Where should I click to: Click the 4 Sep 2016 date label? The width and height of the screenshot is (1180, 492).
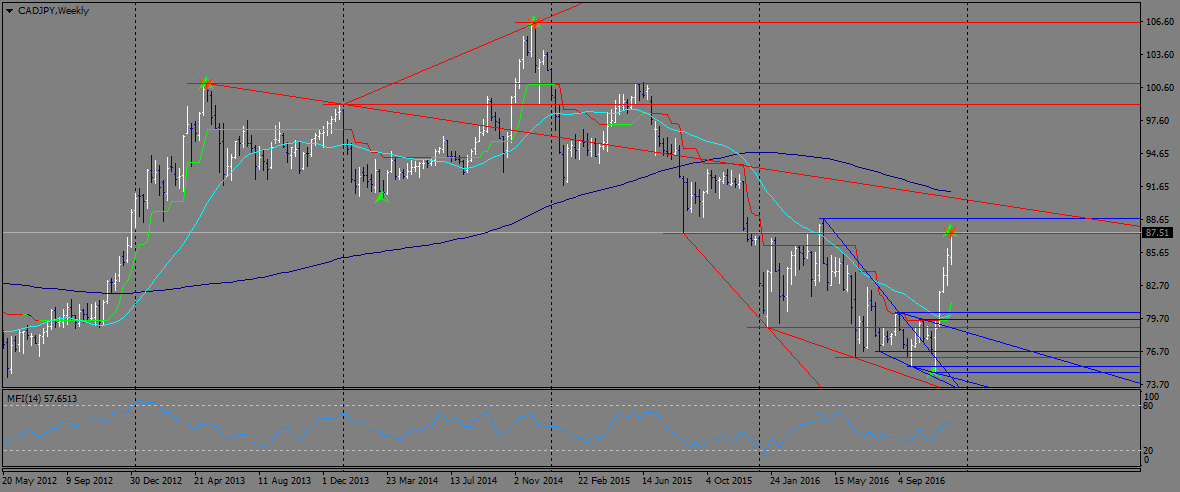pyautogui.click(x=923, y=479)
